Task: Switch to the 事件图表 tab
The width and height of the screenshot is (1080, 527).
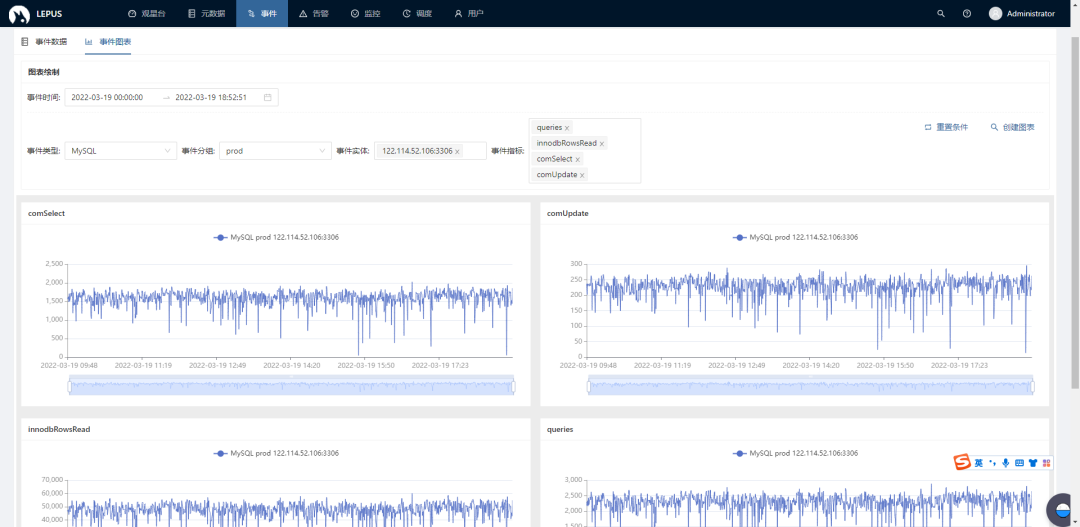Action: [x=108, y=42]
